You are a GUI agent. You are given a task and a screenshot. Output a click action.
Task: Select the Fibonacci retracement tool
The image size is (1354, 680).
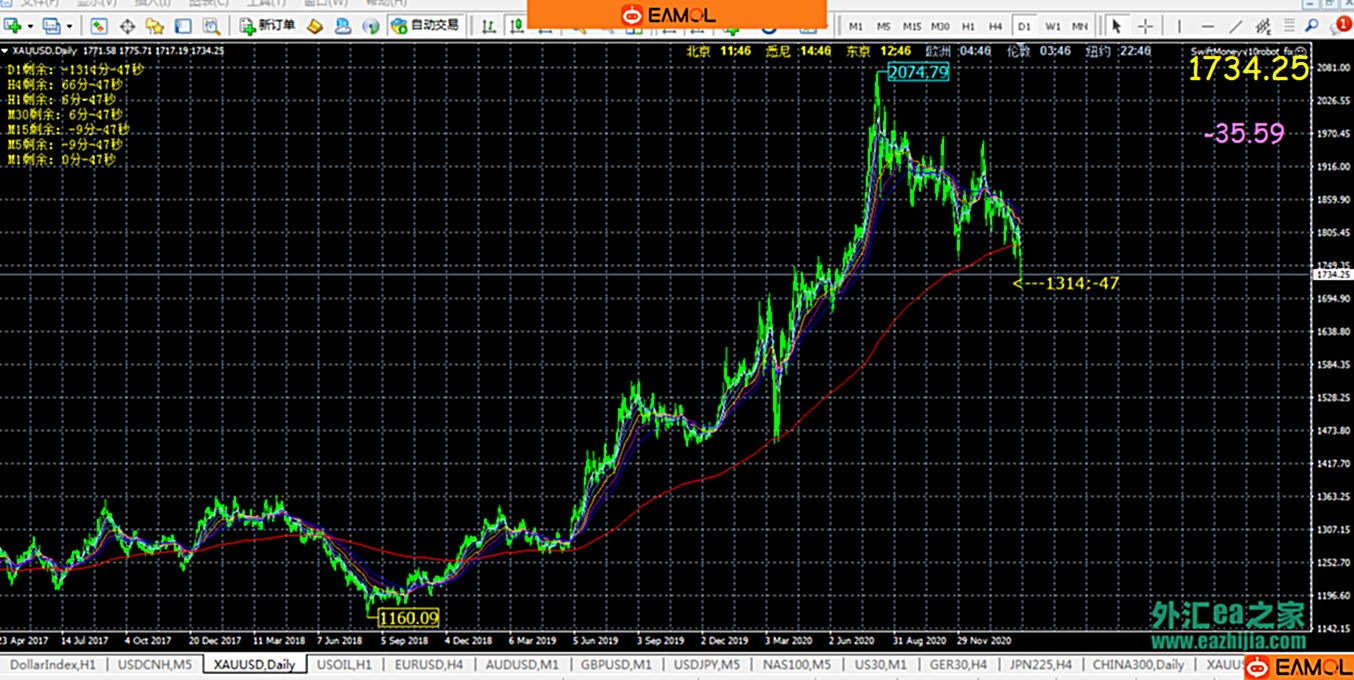coord(1291,26)
